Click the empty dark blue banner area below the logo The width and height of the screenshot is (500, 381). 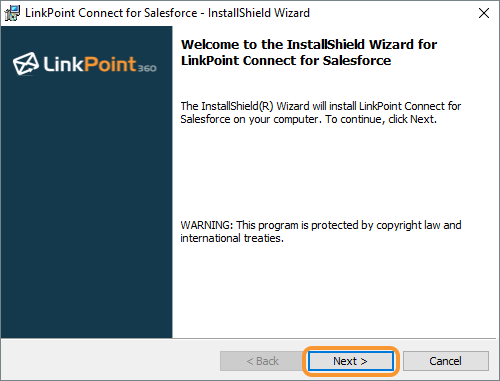[87, 207]
